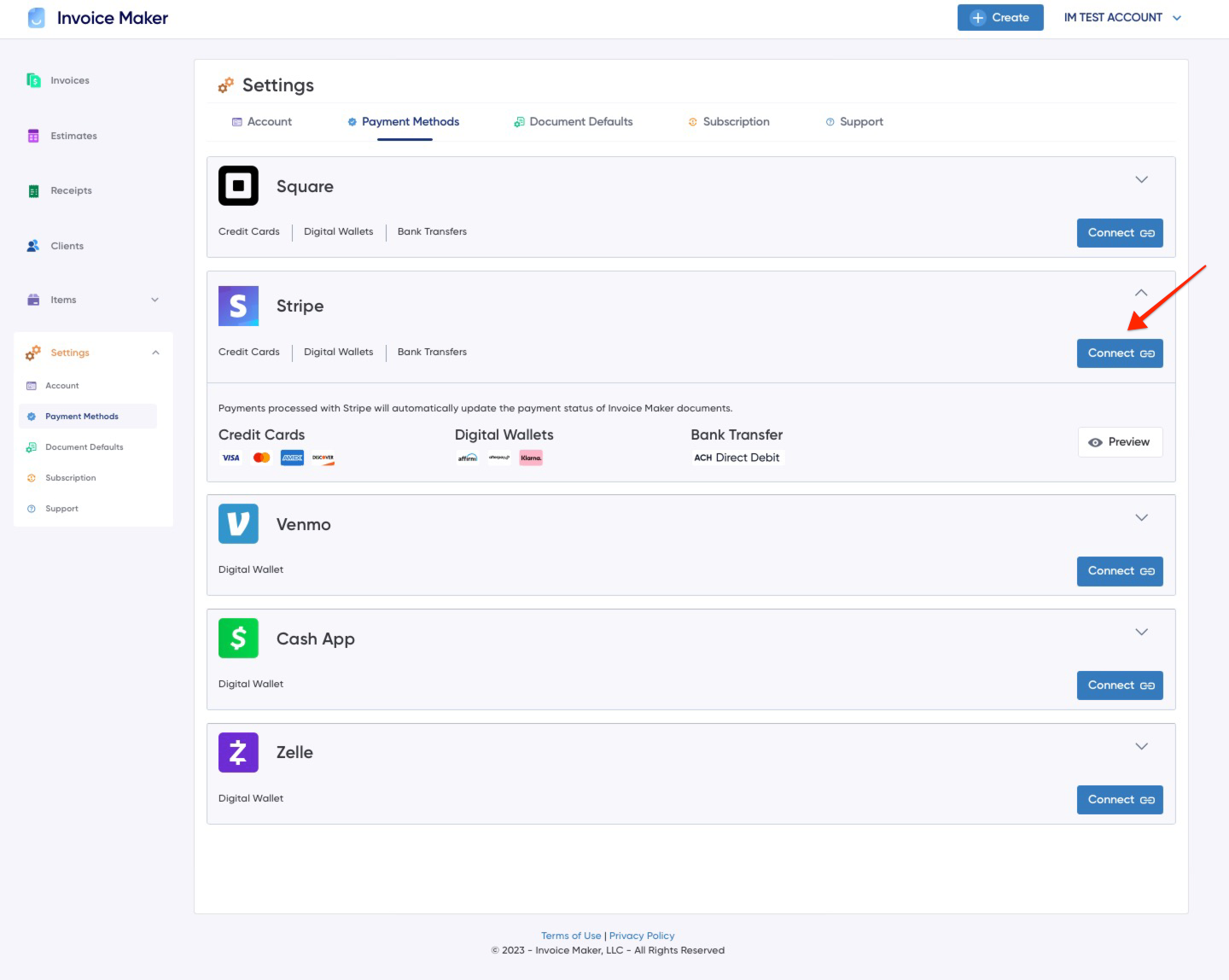The height and width of the screenshot is (980, 1229).
Task: Connect the Cash App account
Action: pos(1120,685)
